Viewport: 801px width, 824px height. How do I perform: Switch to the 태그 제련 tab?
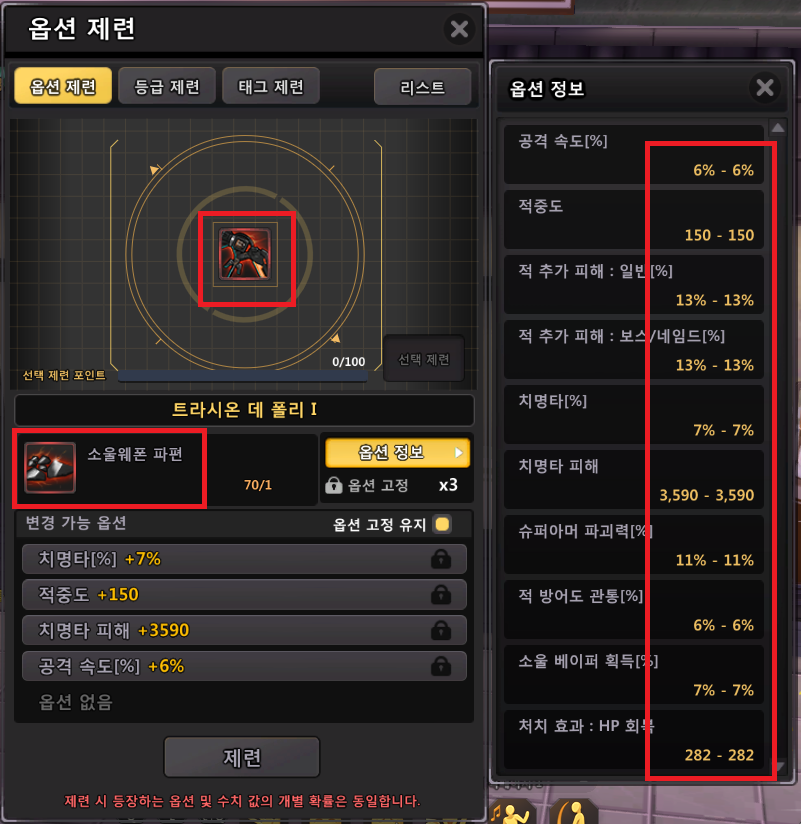(271, 86)
